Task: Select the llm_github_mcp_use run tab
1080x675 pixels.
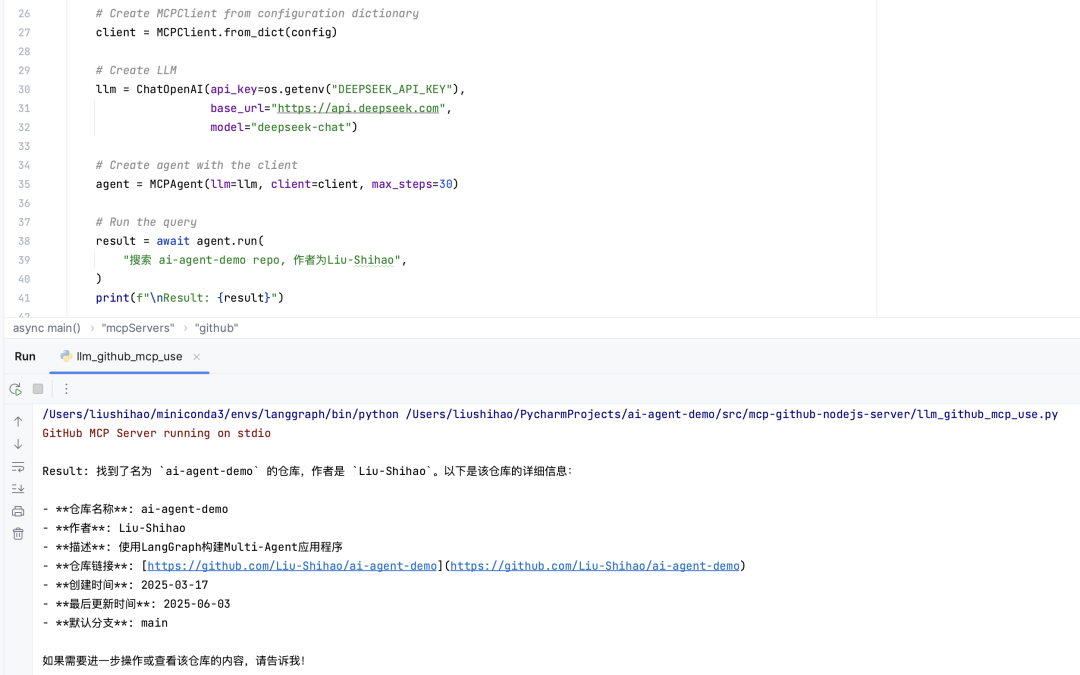Action: [128, 357]
